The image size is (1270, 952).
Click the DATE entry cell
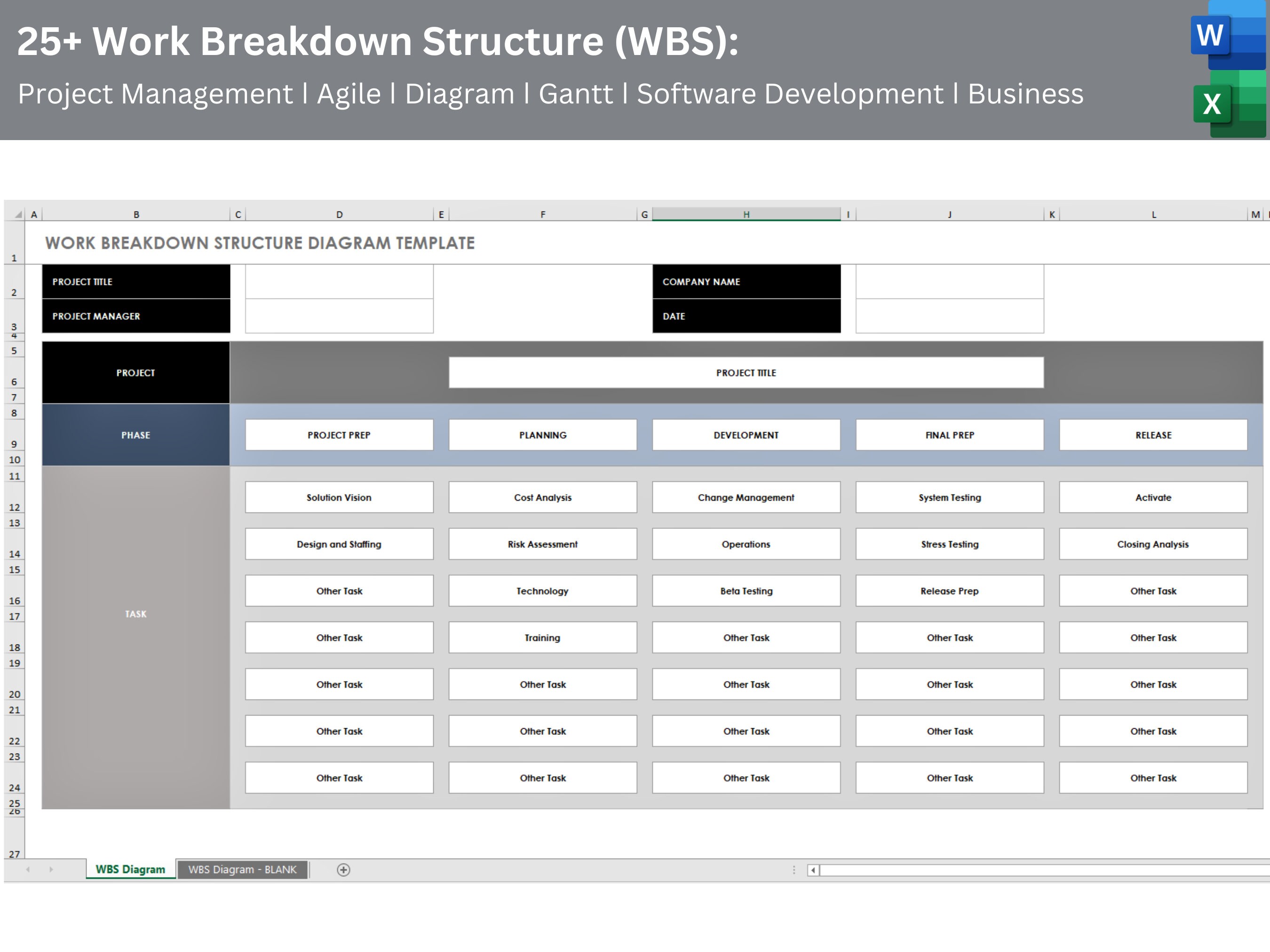949,315
